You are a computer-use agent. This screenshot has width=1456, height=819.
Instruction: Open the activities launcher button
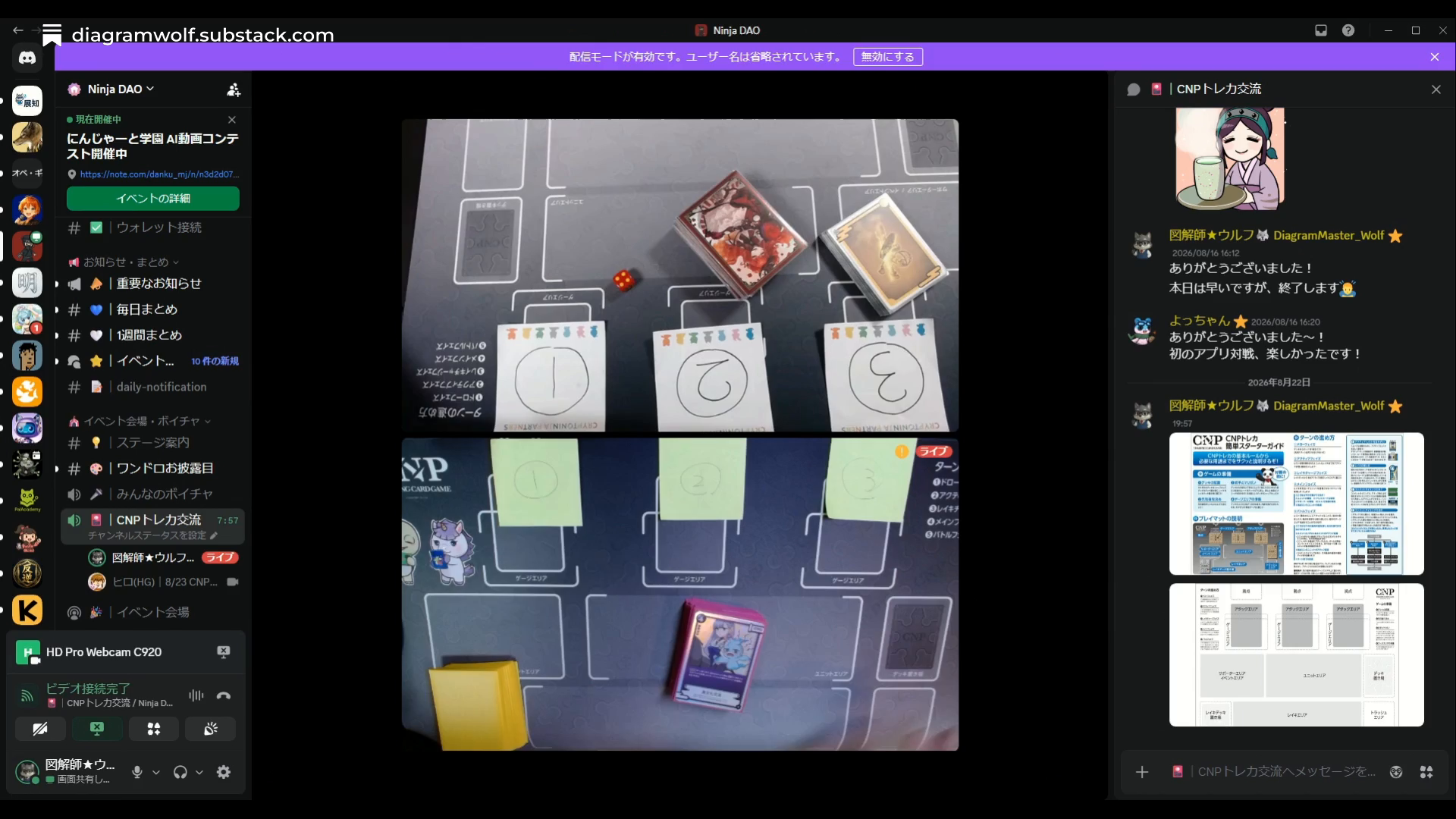tap(154, 729)
